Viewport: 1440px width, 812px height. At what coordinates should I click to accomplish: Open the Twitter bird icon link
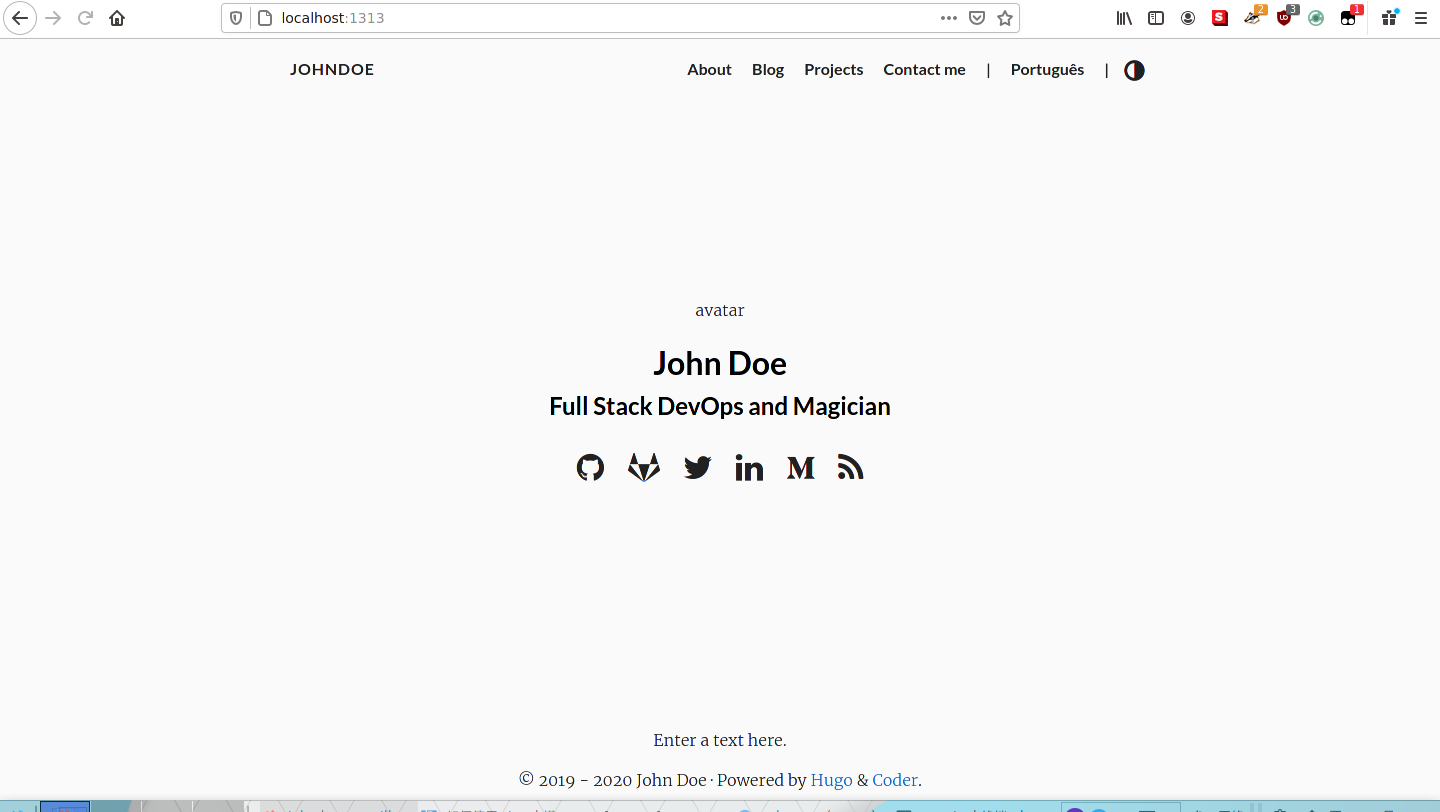pos(697,467)
